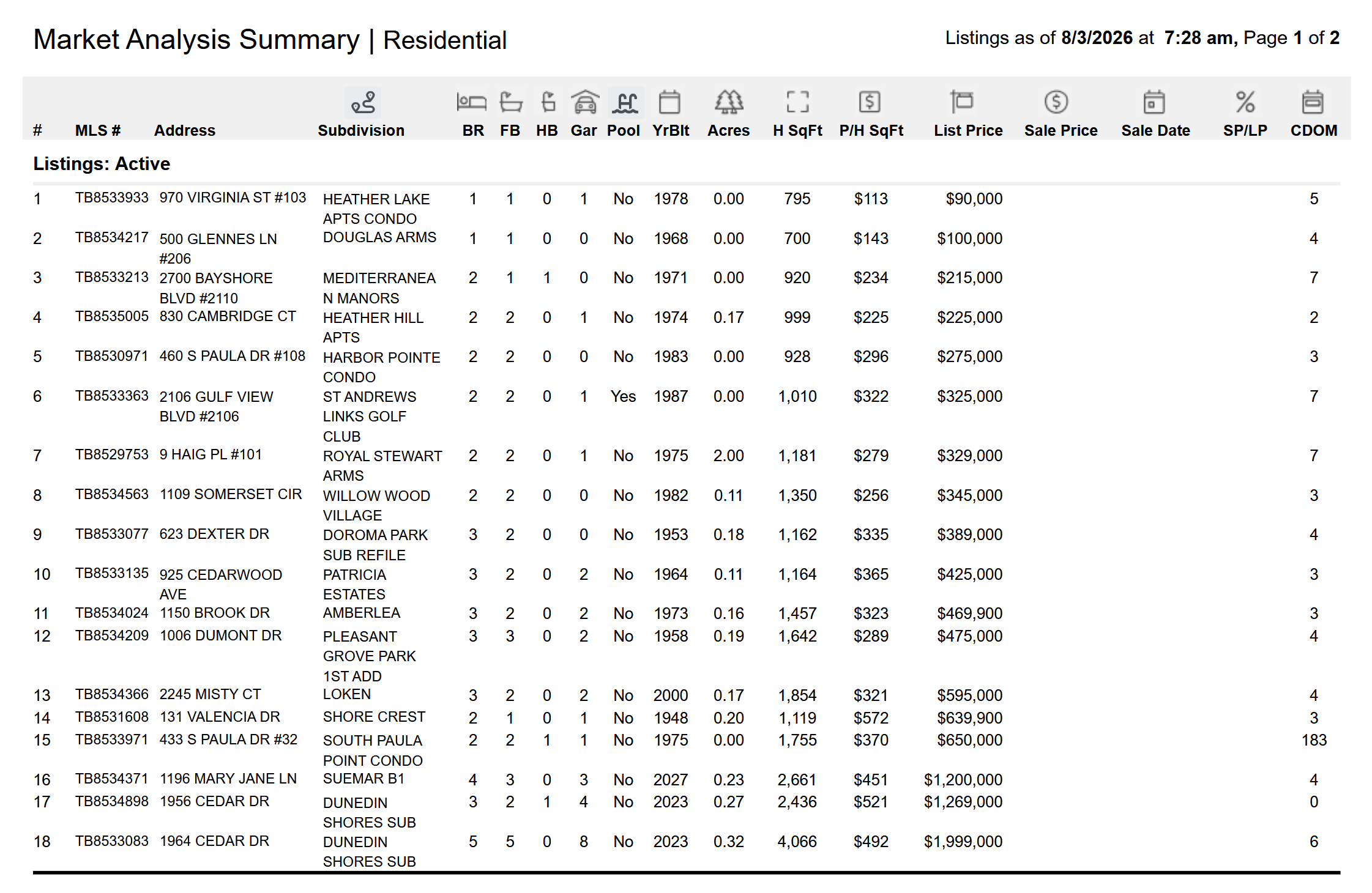The height and width of the screenshot is (893, 1372).
Task: Click the Listings: Active section heading
Action: pyautogui.click(x=102, y=164)
